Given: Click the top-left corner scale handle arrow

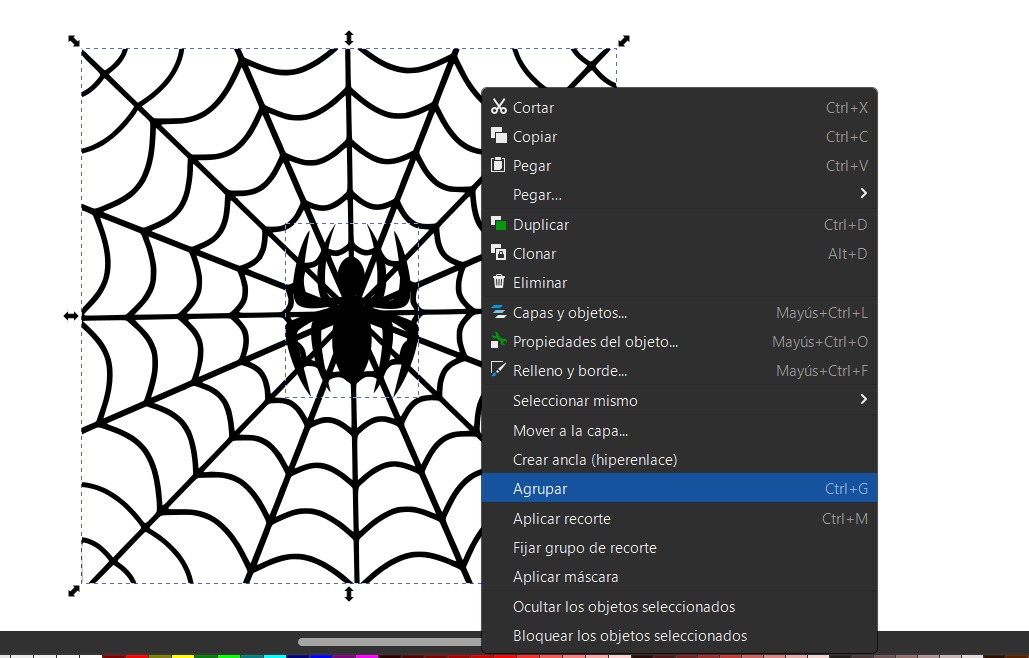Looking at the screenshot, I should click(x=74, y=41).
